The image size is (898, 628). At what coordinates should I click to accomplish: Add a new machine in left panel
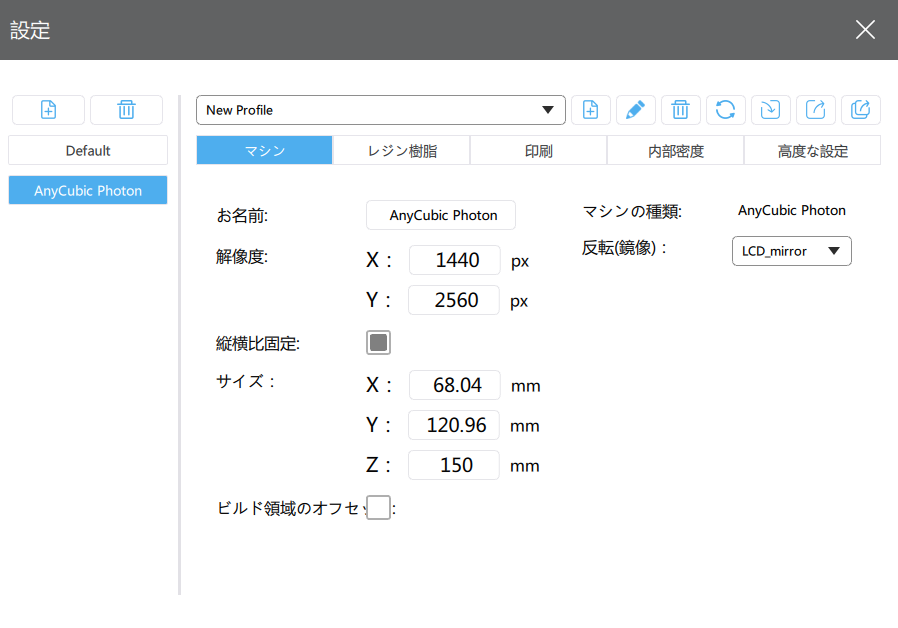[x=49, y=109]
